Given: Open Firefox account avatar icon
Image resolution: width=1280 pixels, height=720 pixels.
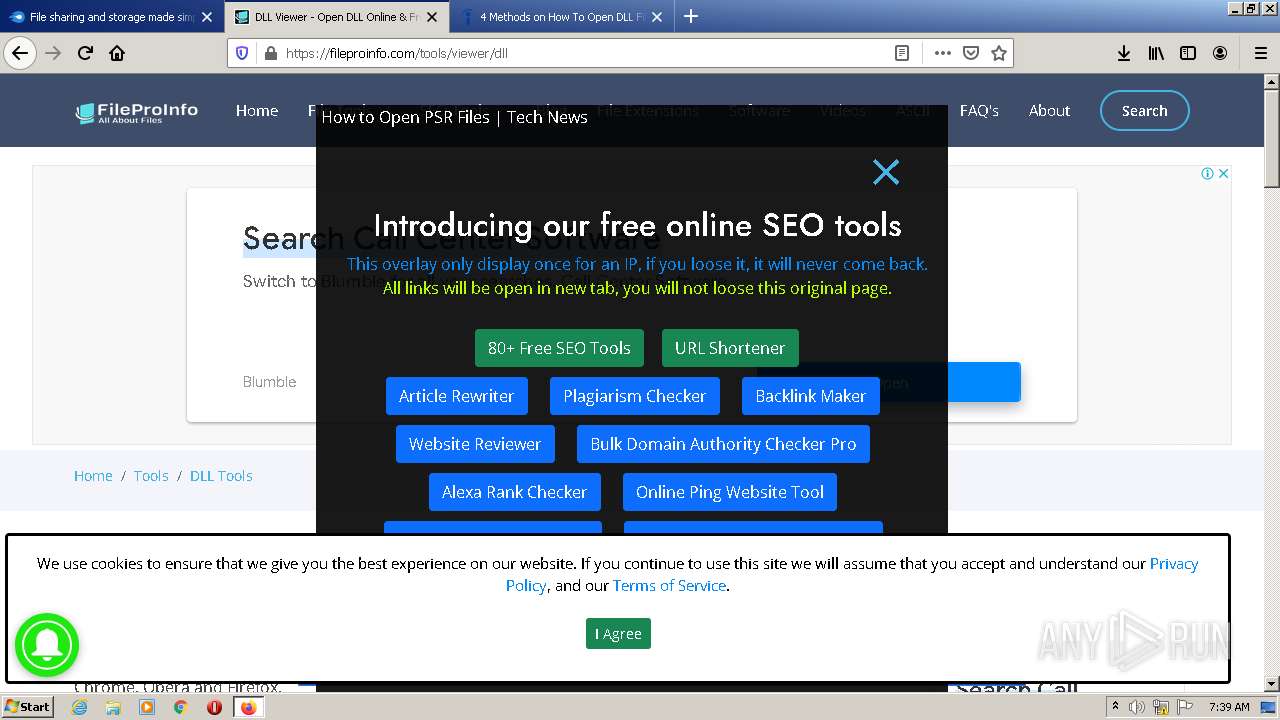Looking at the screenshot, I should click(1220, 53).
